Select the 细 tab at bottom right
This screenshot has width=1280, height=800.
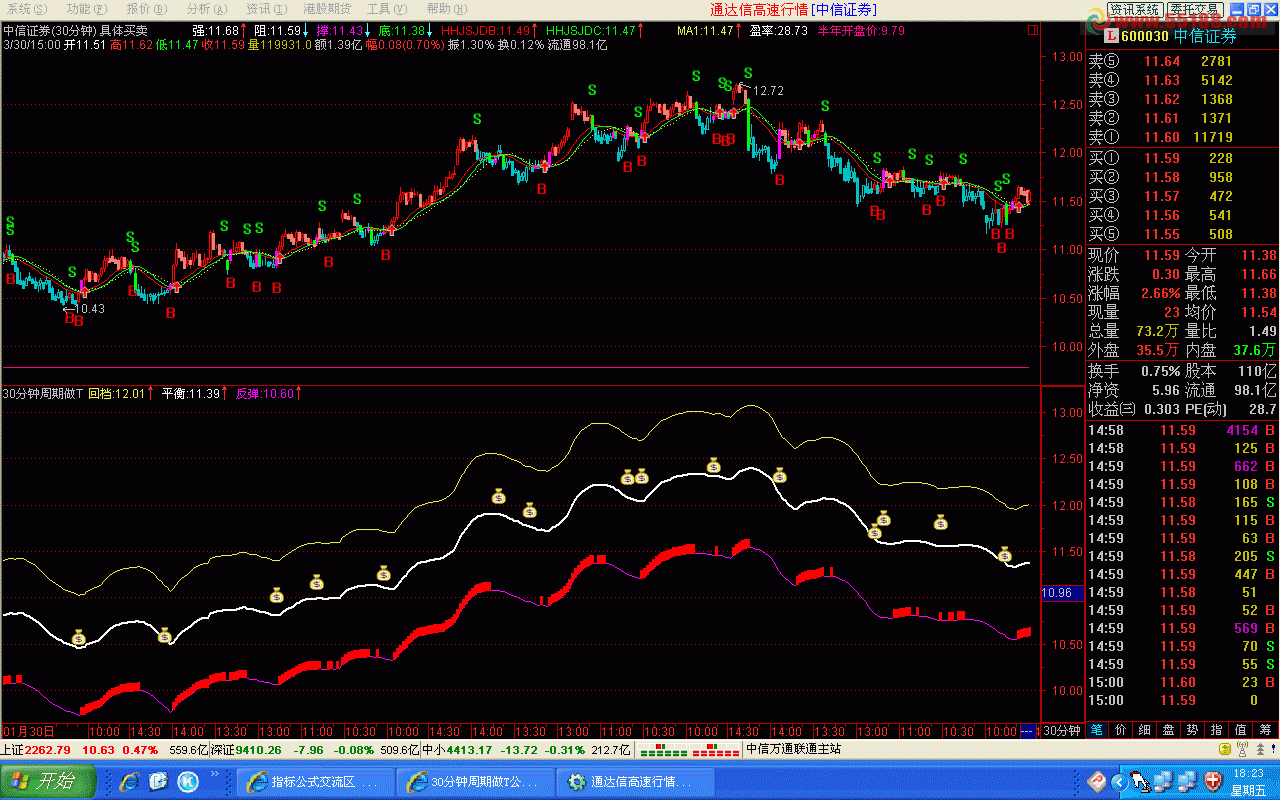click(x=1143, y=730)
